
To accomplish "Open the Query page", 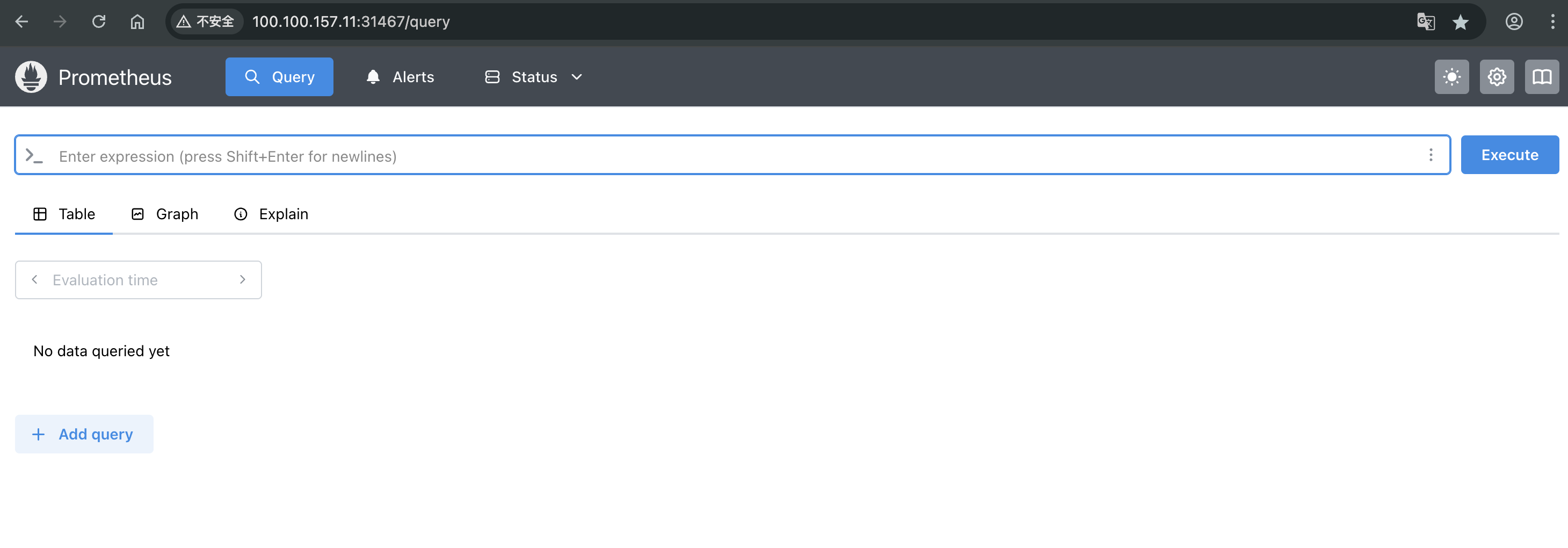I will click(x=279, y=77).
